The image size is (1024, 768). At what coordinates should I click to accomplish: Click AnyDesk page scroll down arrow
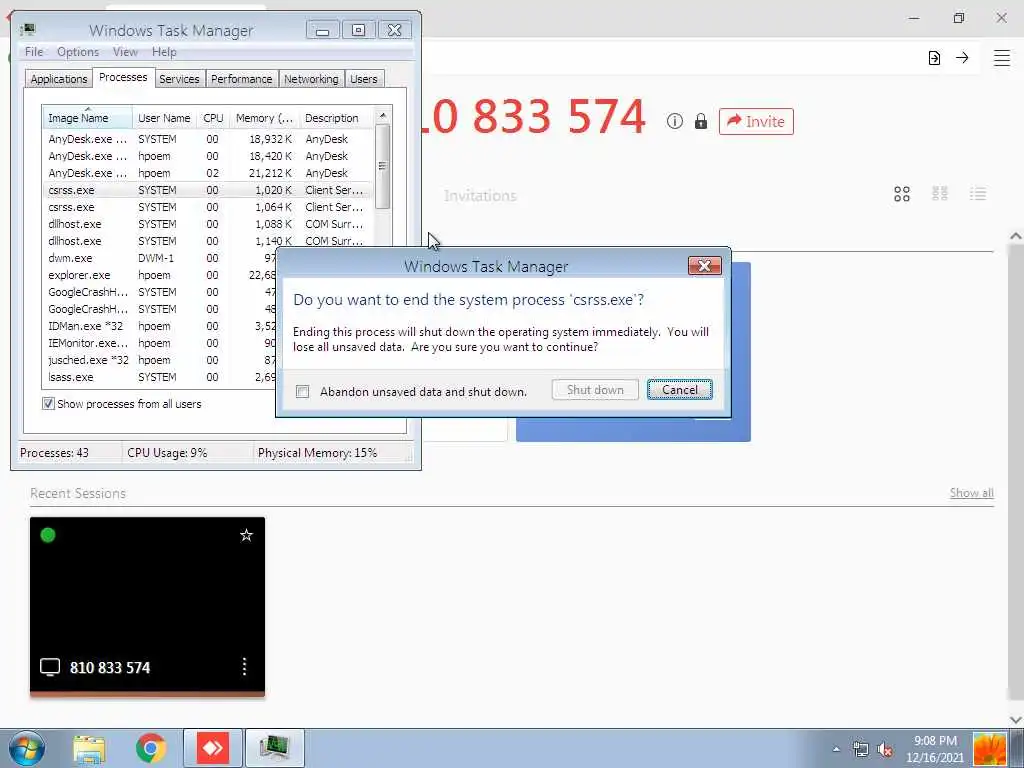(x=1016, y=719)
